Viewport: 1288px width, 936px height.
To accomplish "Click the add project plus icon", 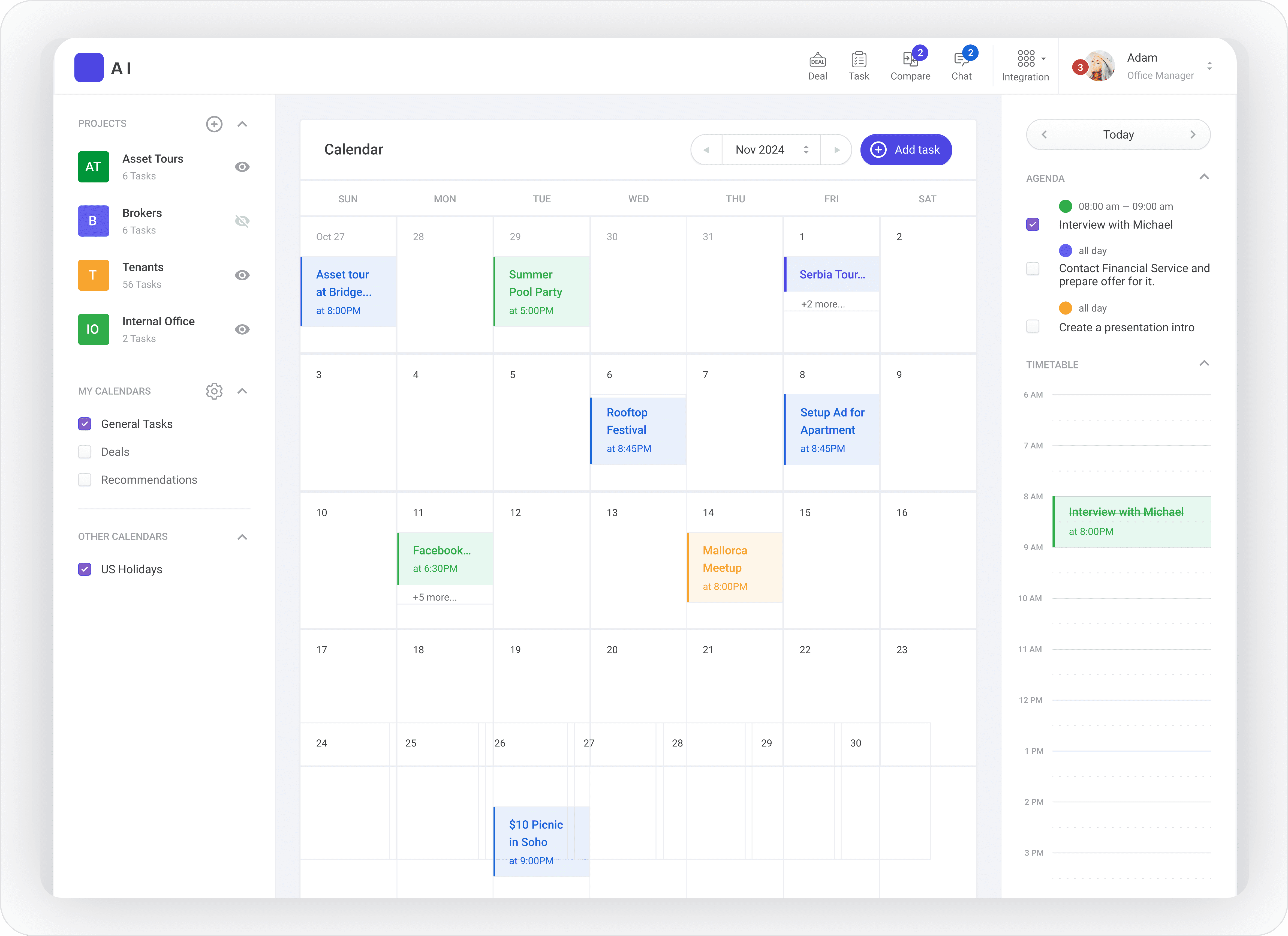I will 214,124.
